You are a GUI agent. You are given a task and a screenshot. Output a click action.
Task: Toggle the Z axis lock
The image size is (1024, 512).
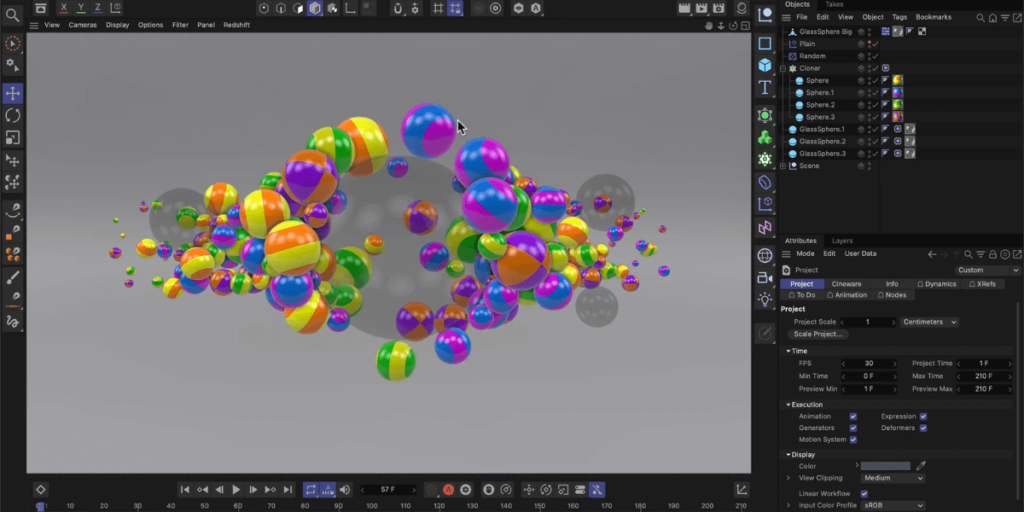pos(97,8)
